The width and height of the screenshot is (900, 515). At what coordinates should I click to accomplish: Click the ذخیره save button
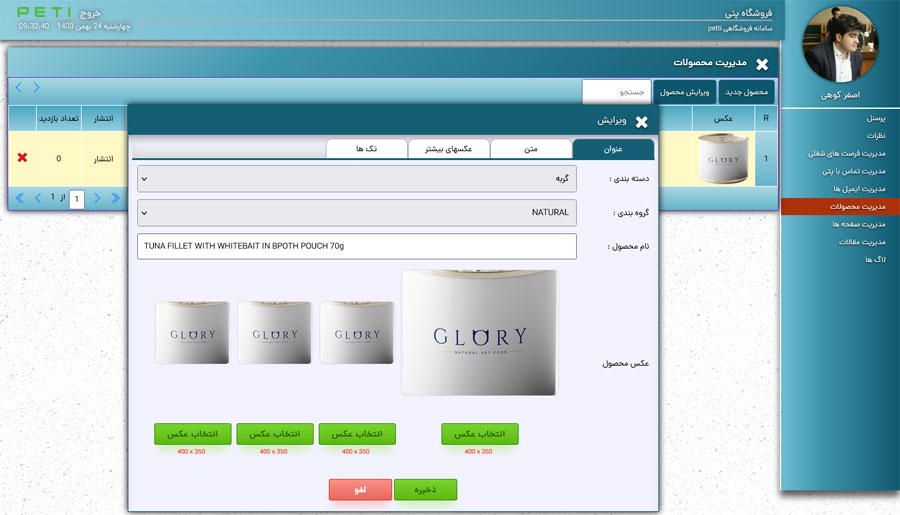point(425,490)
